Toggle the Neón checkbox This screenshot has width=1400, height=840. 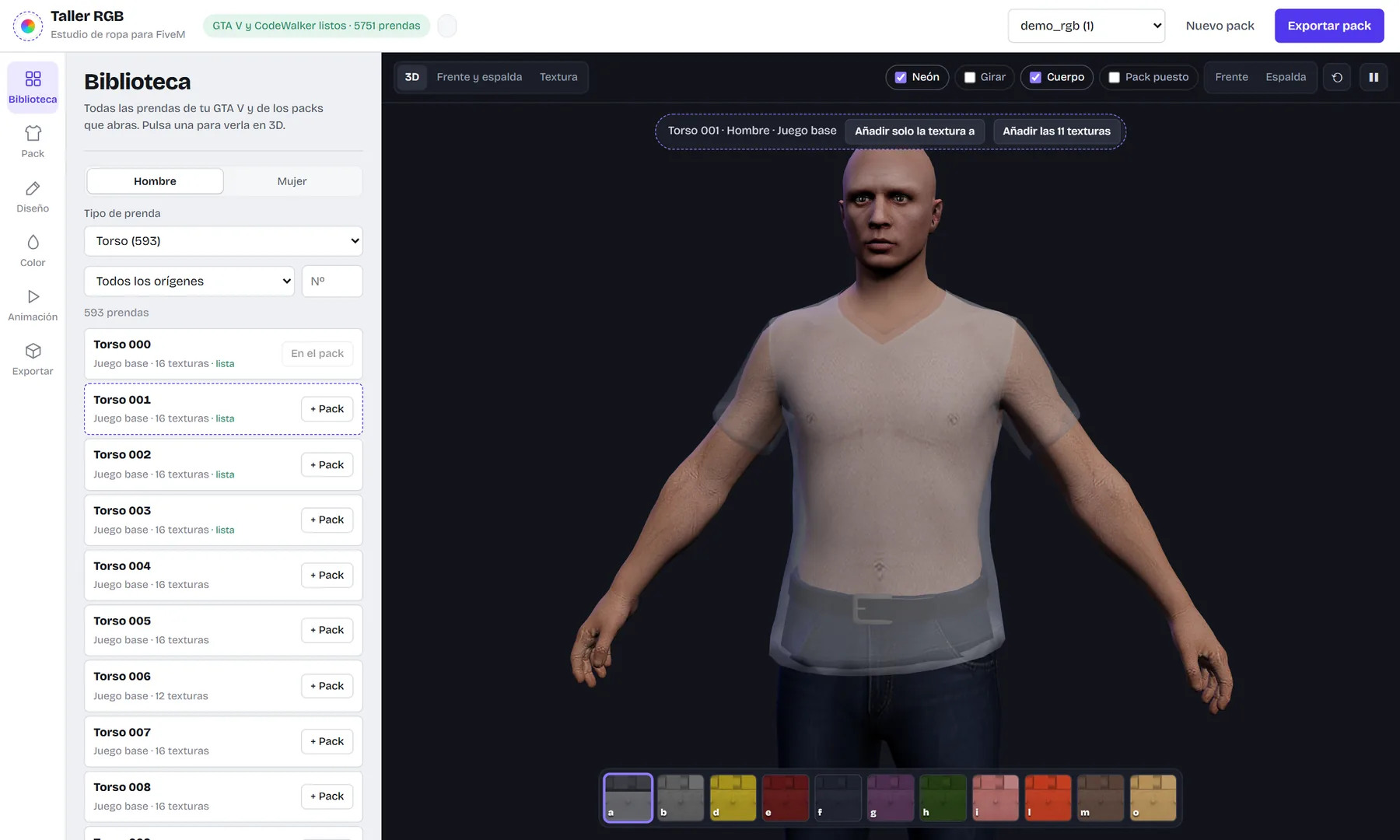(x=901, y=77)
